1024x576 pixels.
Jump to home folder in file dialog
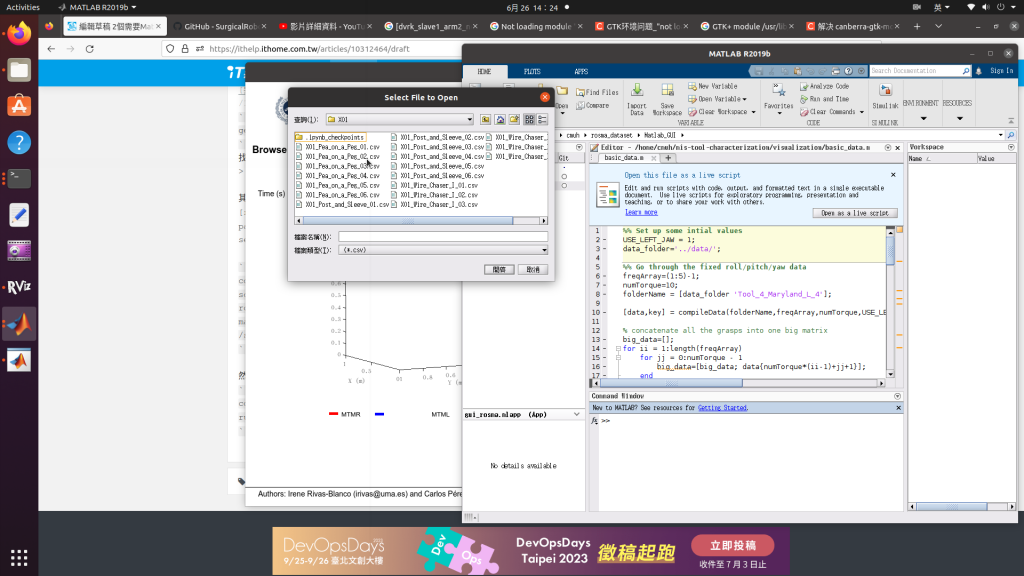[500, 120]
